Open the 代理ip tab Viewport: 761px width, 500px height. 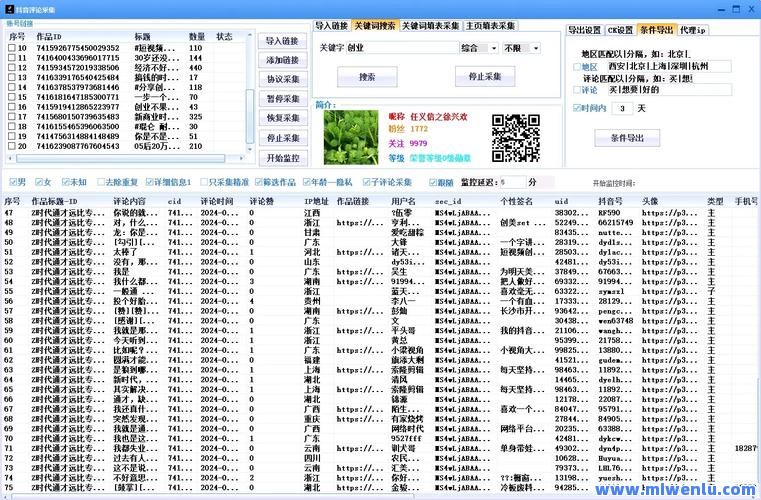693,30
